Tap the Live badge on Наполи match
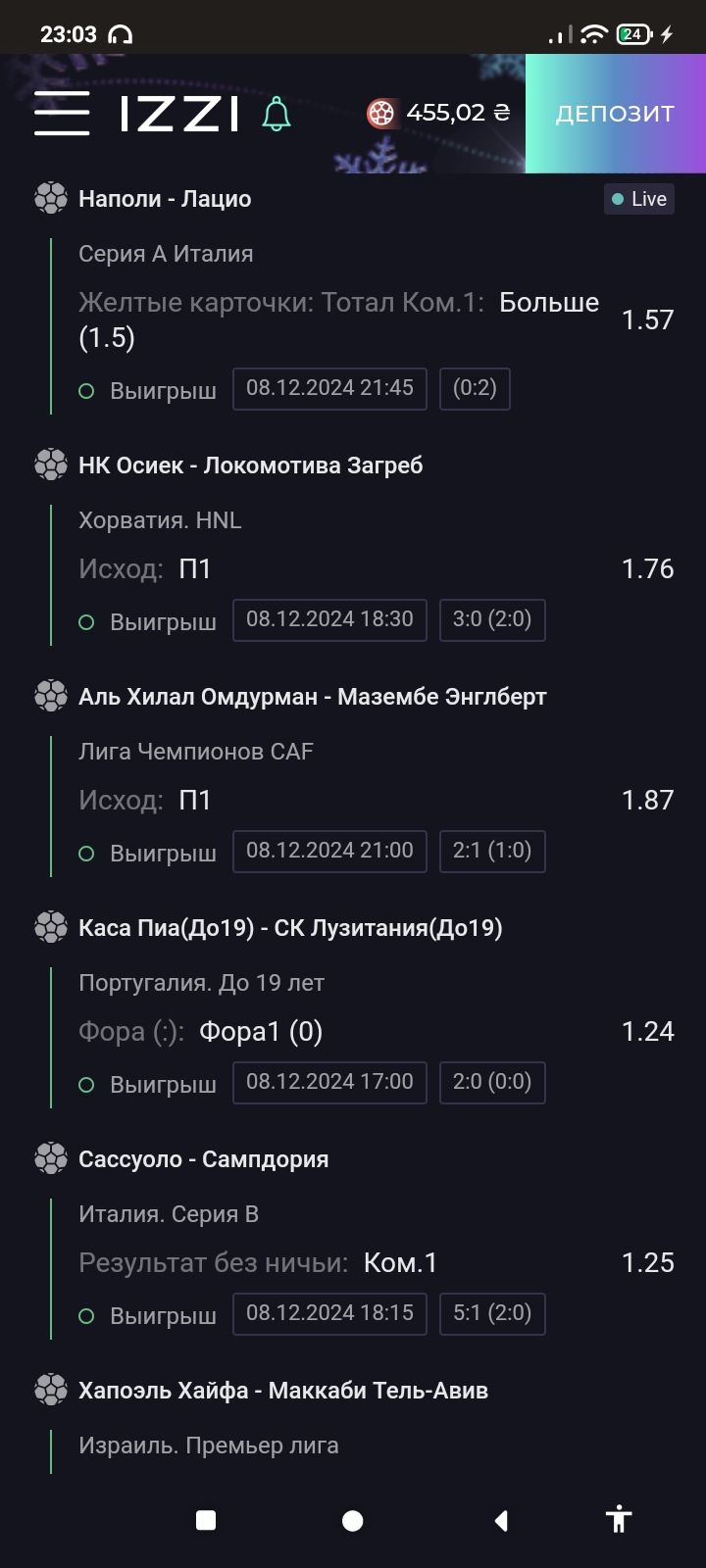Image resolution: width=706 pixels, height=1568 pixels. pos(638,199)
